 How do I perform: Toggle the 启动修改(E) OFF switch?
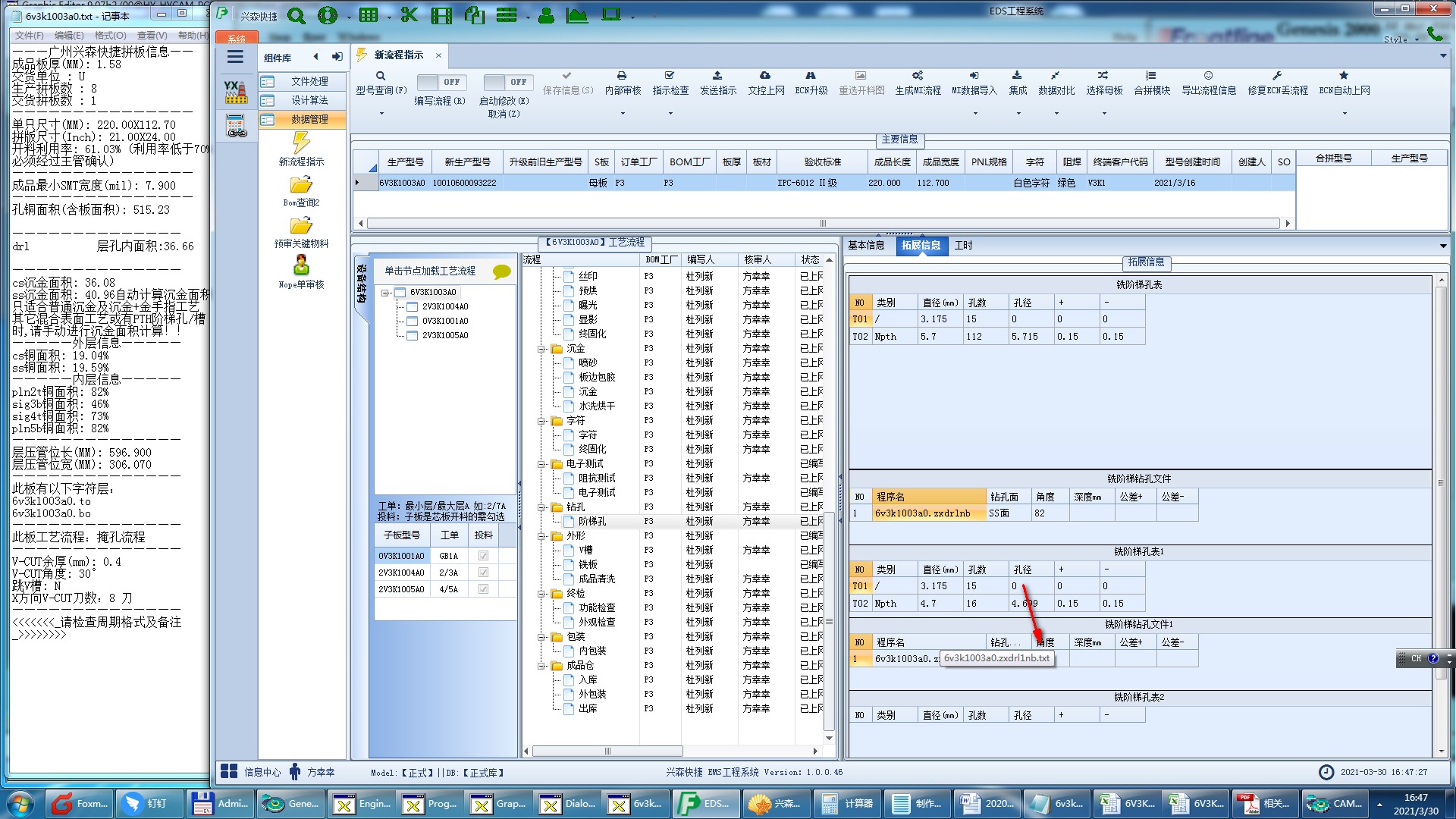click(509, 82)
